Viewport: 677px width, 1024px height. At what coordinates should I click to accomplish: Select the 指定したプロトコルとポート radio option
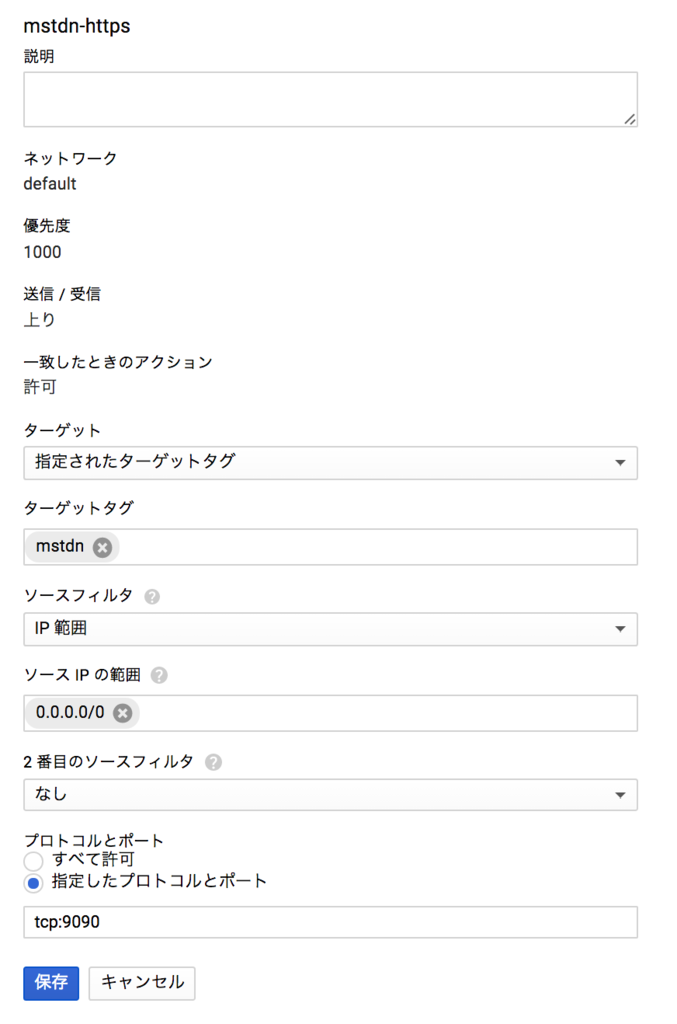pos(34,883)
